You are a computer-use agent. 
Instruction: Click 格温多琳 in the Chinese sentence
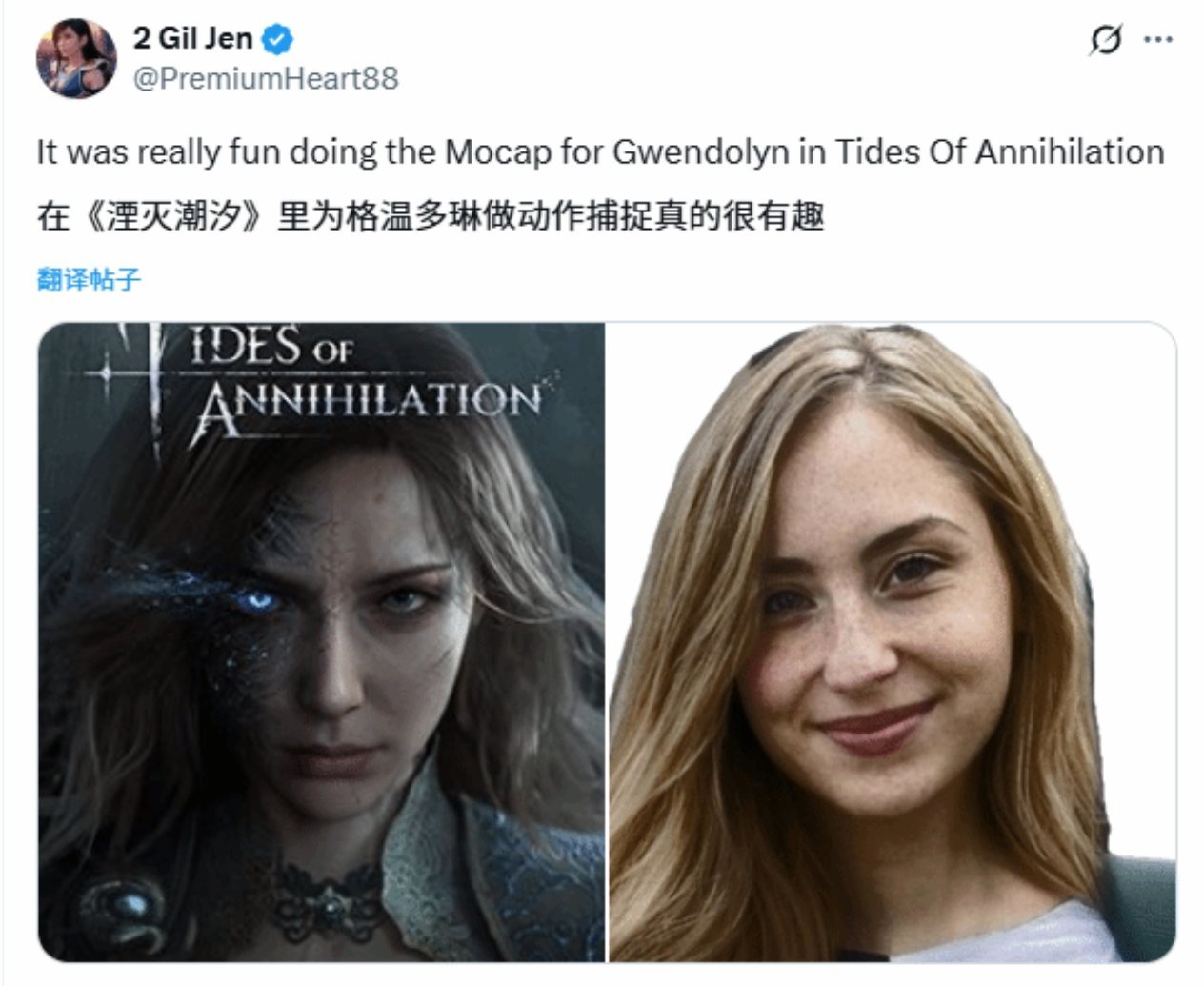click(x=413, y=216)
